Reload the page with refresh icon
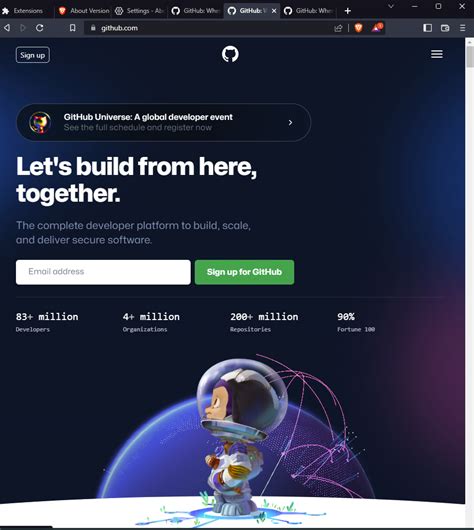 [40, 28]
